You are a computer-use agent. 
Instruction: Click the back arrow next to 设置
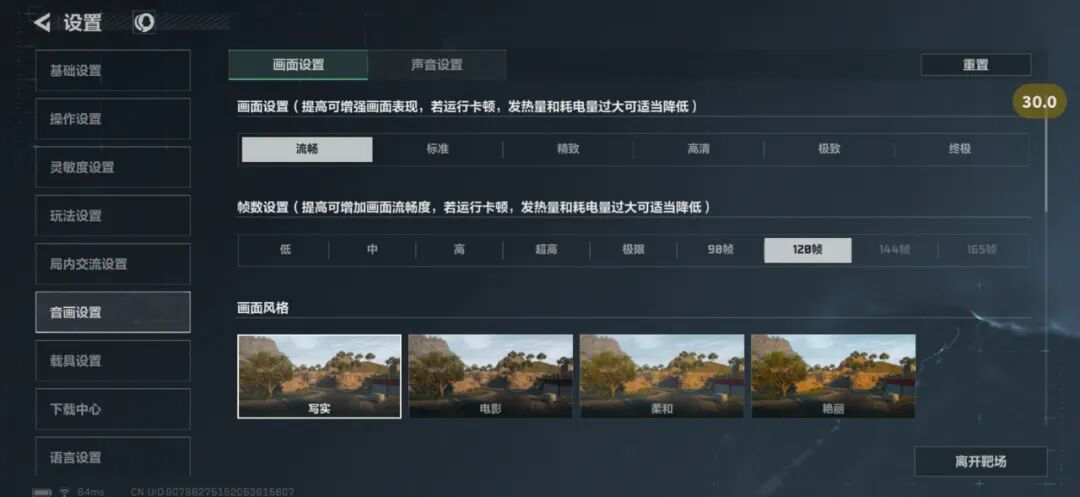[42, 23]
